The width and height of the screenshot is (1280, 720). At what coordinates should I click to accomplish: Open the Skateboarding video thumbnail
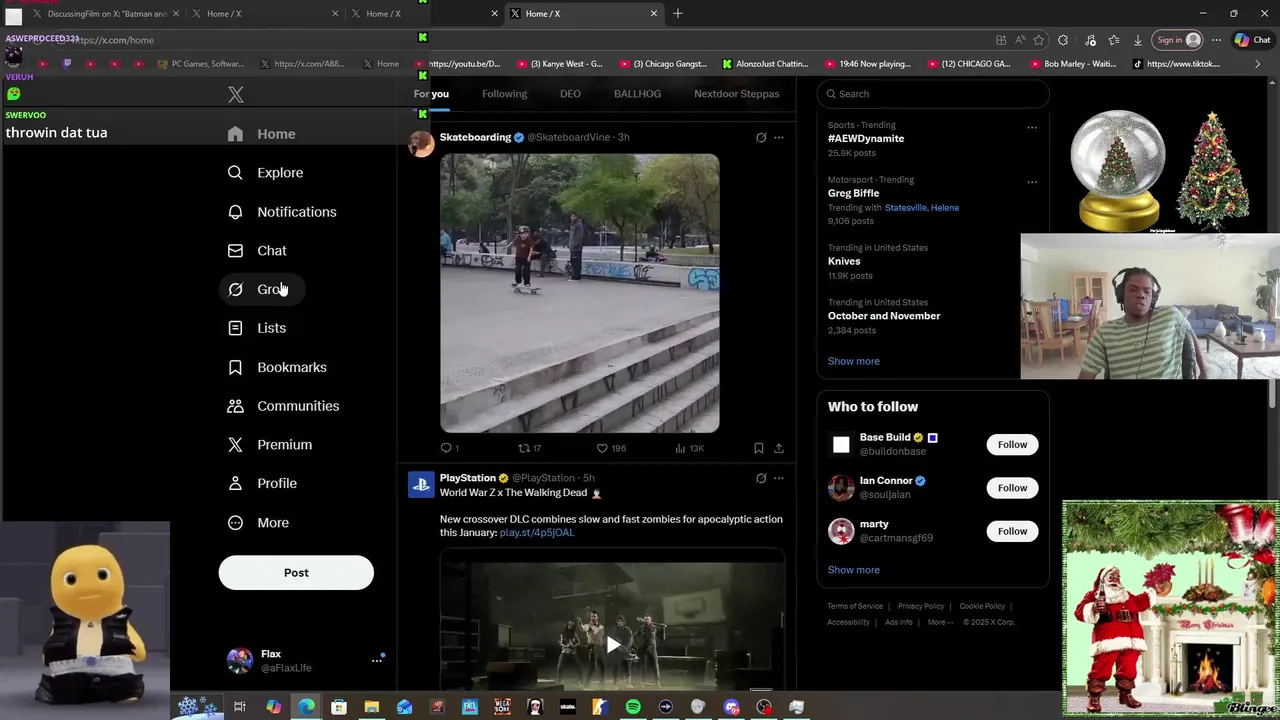click(579, 293)
